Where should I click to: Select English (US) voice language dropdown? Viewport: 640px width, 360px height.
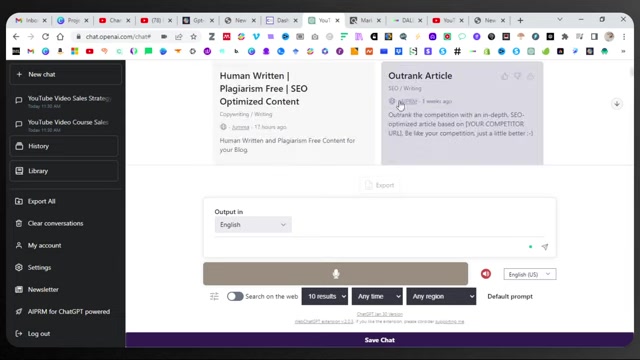530,274
